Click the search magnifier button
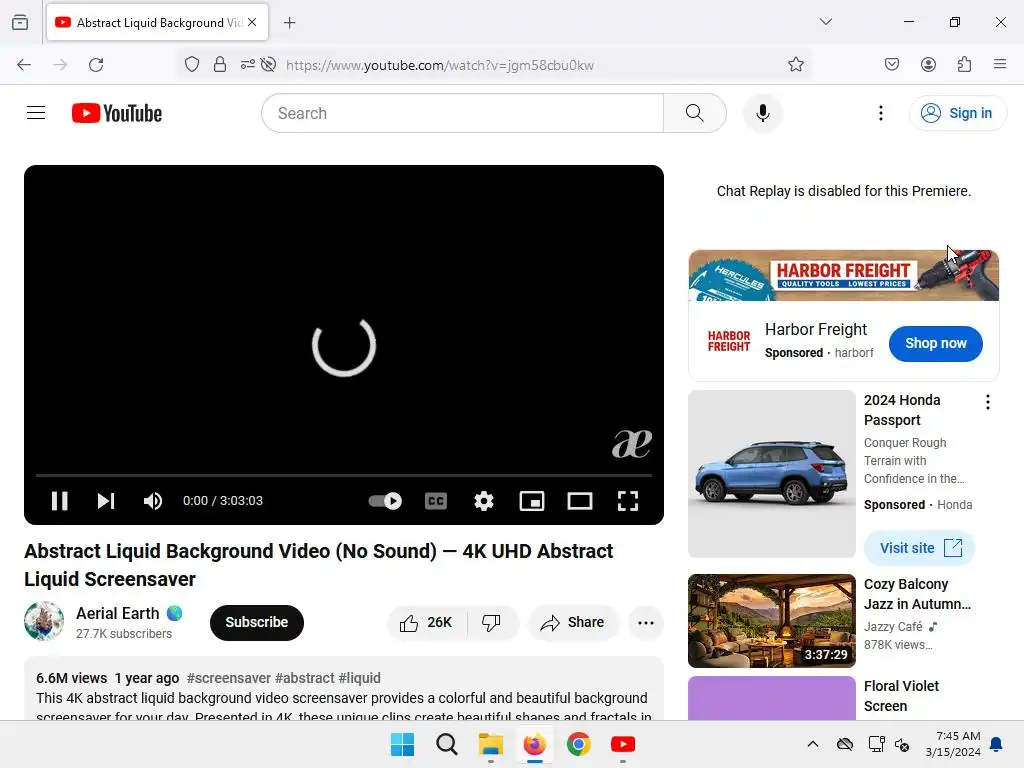1024x768 pixels. pyautogui.click(x=695, y=113)
